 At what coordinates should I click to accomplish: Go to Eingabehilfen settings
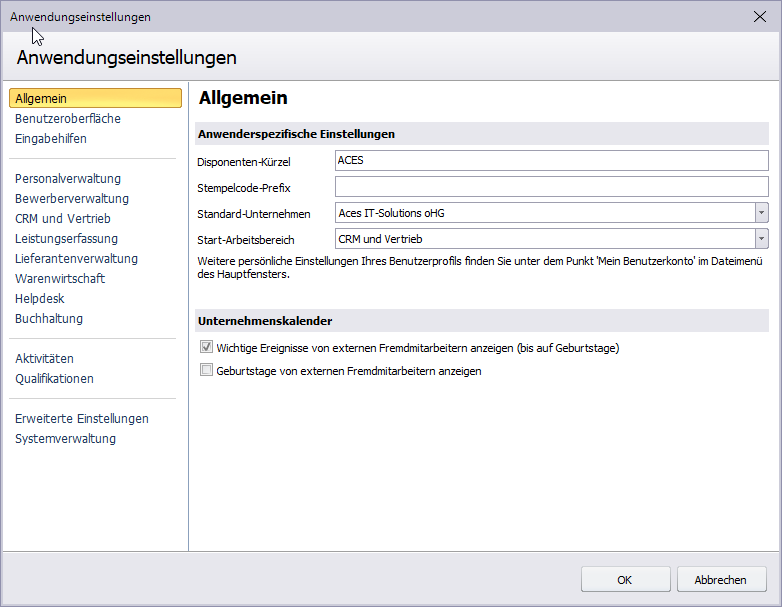[x=50, y=138]
